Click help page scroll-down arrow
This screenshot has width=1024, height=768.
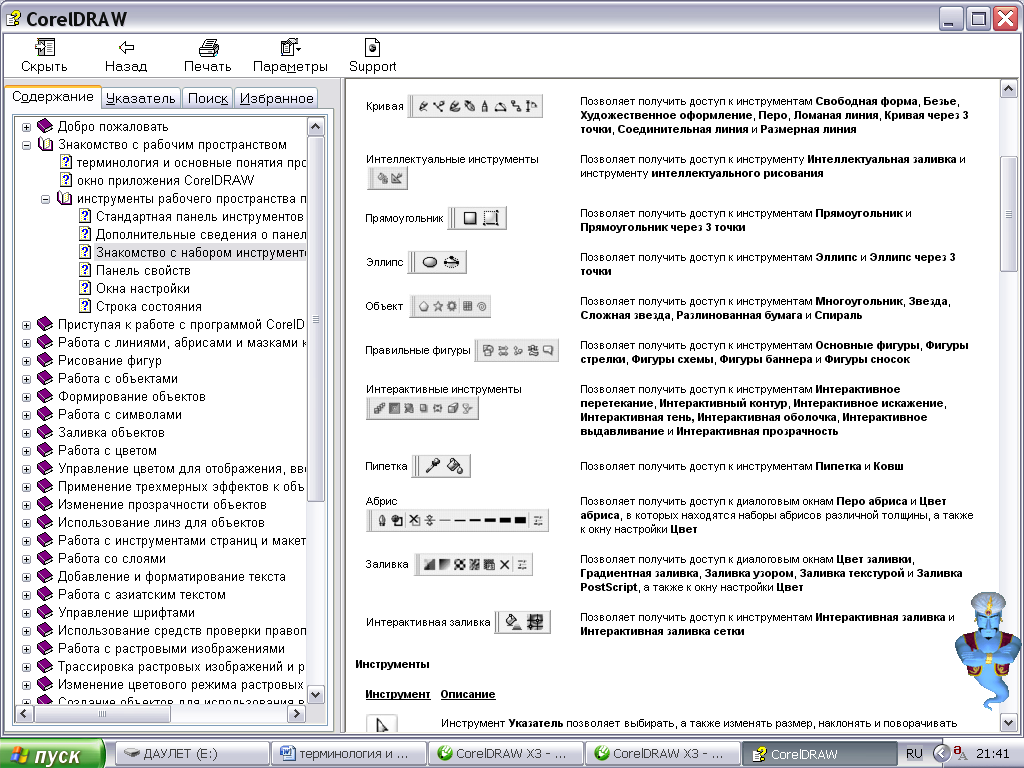[1008, 722]
